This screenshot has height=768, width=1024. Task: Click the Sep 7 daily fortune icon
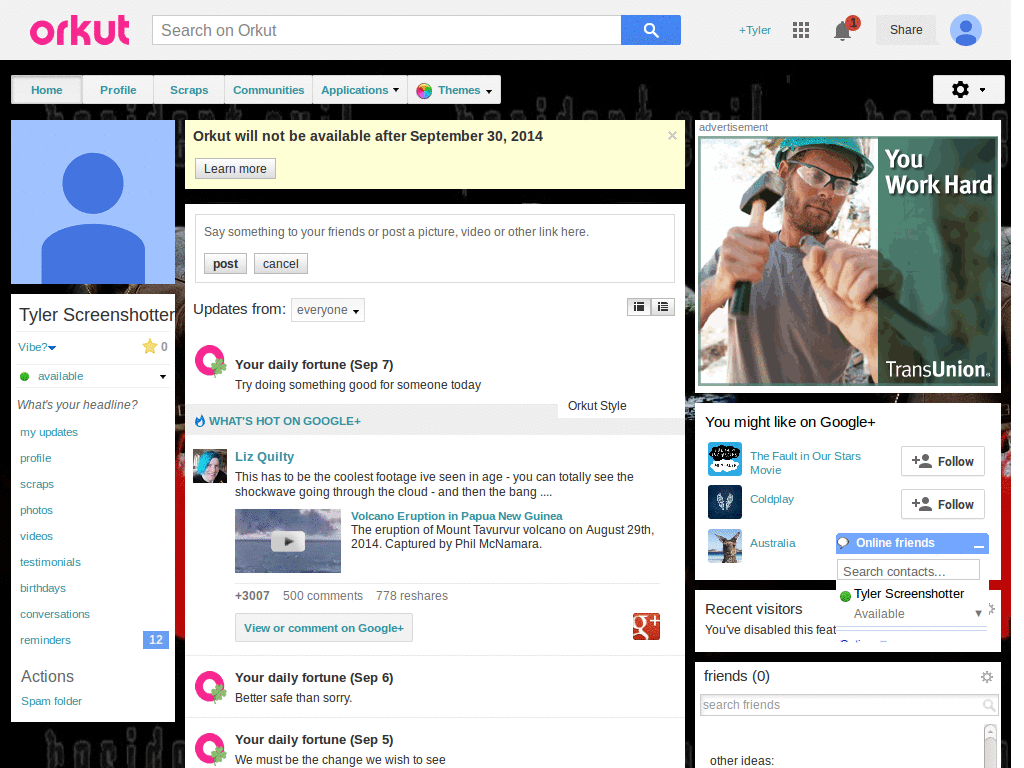(x=210, y=361)
